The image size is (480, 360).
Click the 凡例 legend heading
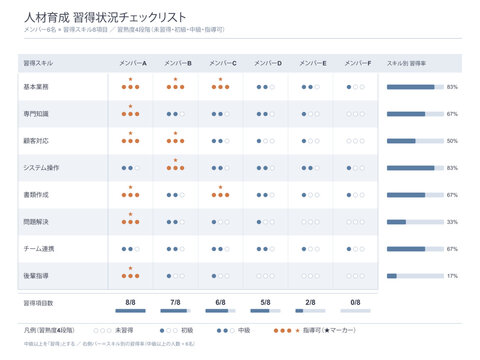click(49, 330)
